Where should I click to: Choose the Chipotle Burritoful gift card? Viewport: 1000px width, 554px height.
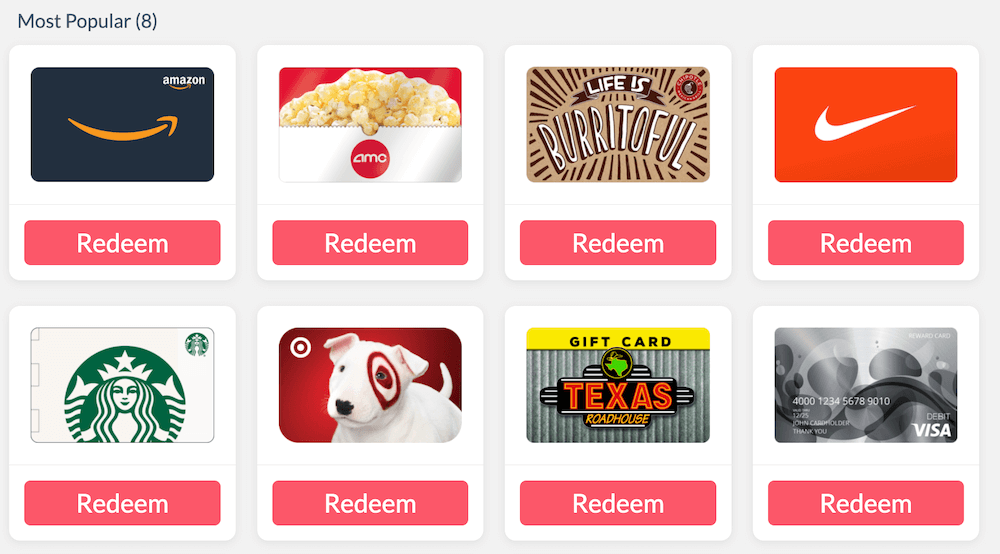click(618, 124)
